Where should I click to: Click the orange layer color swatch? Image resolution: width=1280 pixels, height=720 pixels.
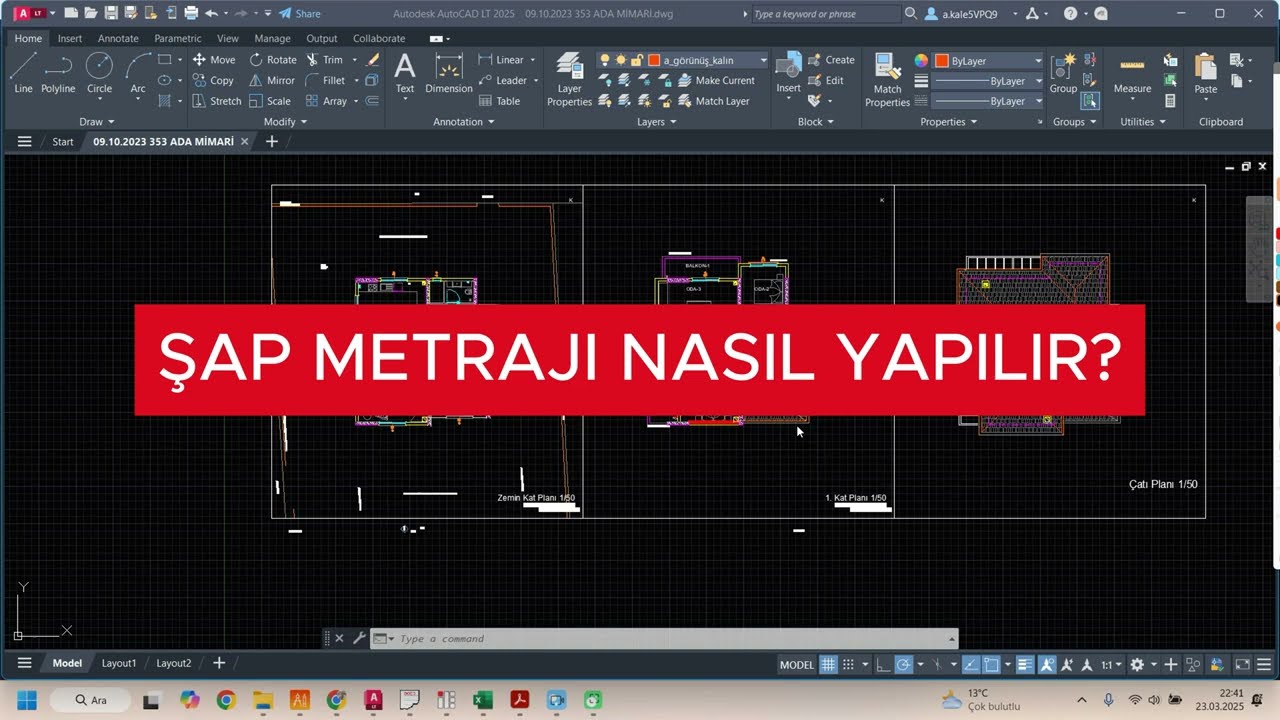(654, 60)
